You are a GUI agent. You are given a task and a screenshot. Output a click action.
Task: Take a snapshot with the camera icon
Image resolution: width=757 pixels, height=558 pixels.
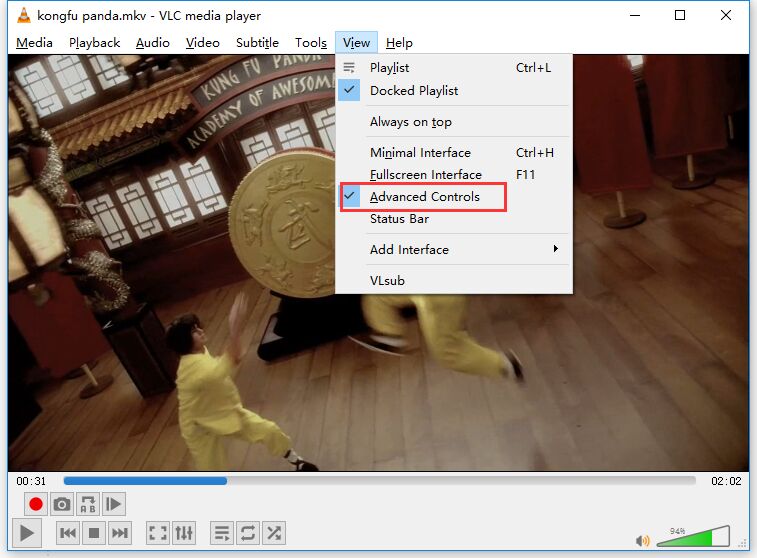click(62, 504)
